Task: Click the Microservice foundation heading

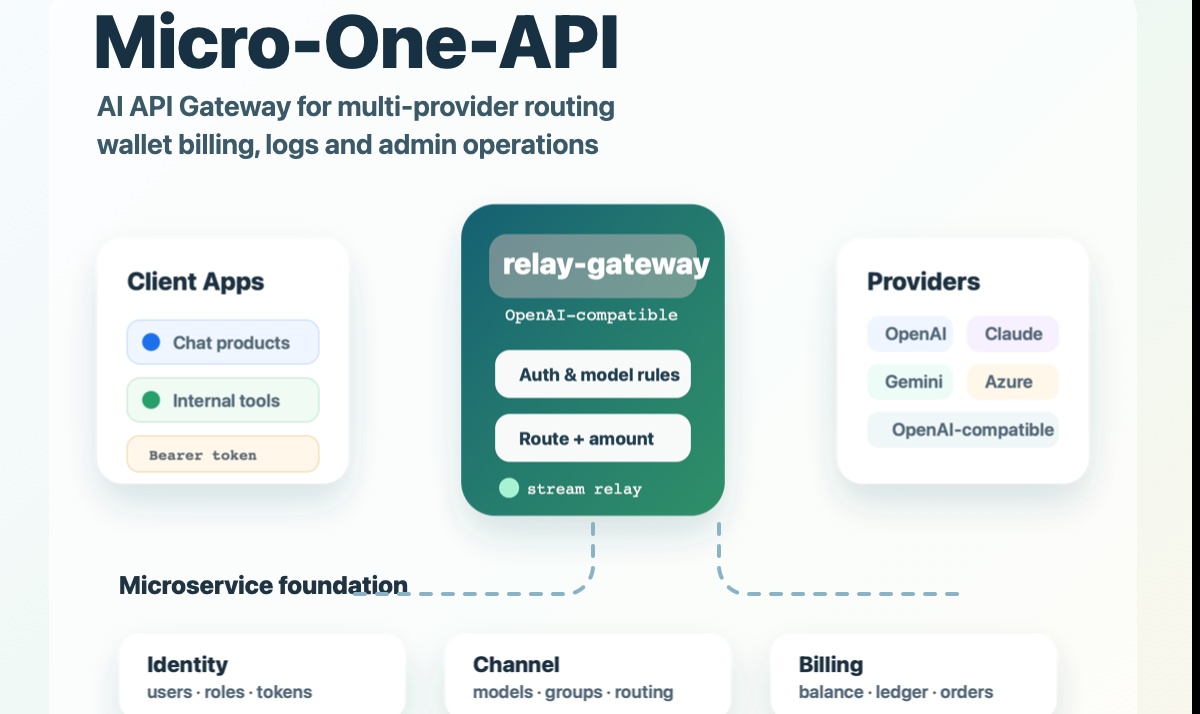Action: (263, 585)
